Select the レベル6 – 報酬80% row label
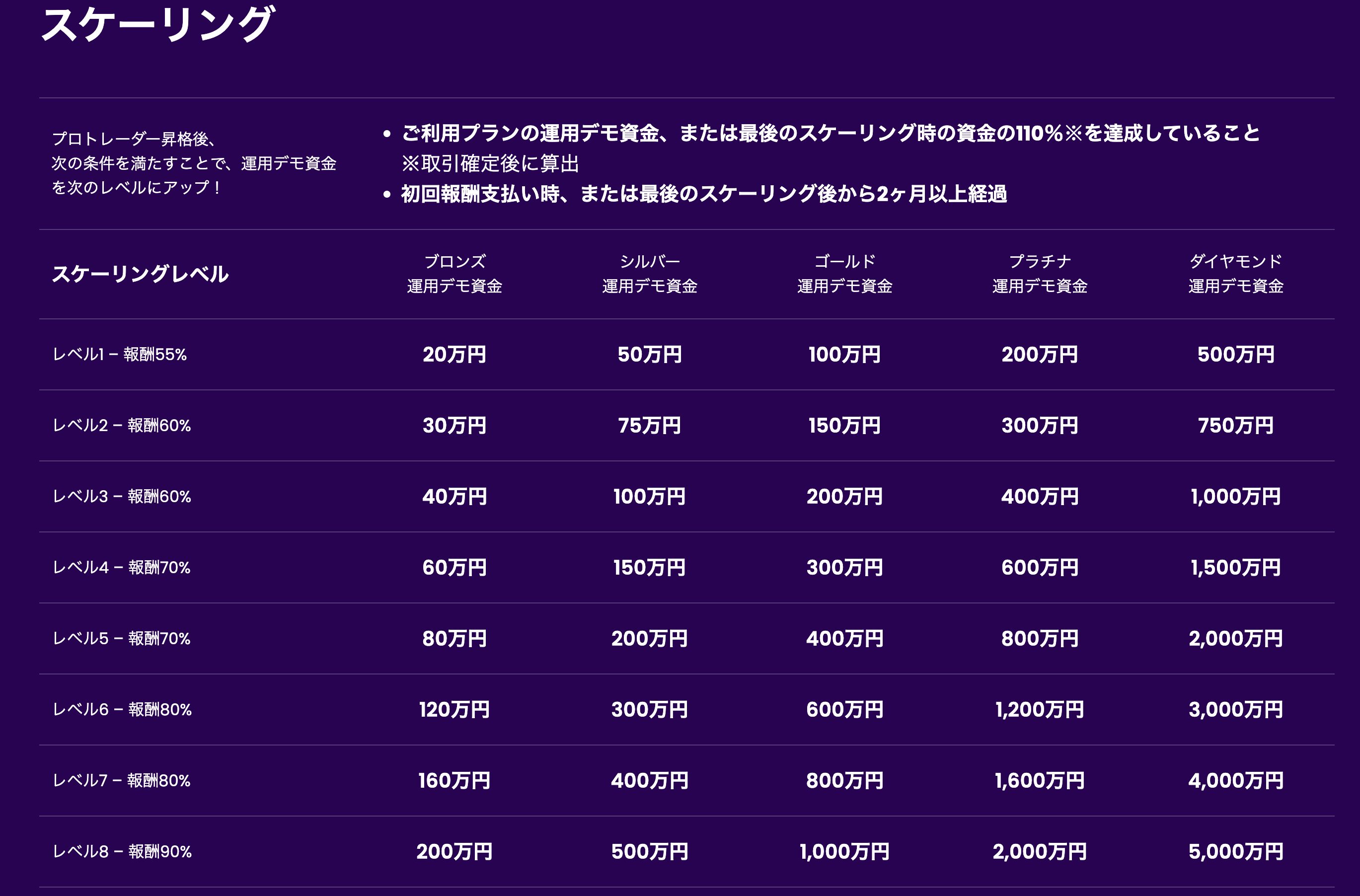 [x=122, y=709]
